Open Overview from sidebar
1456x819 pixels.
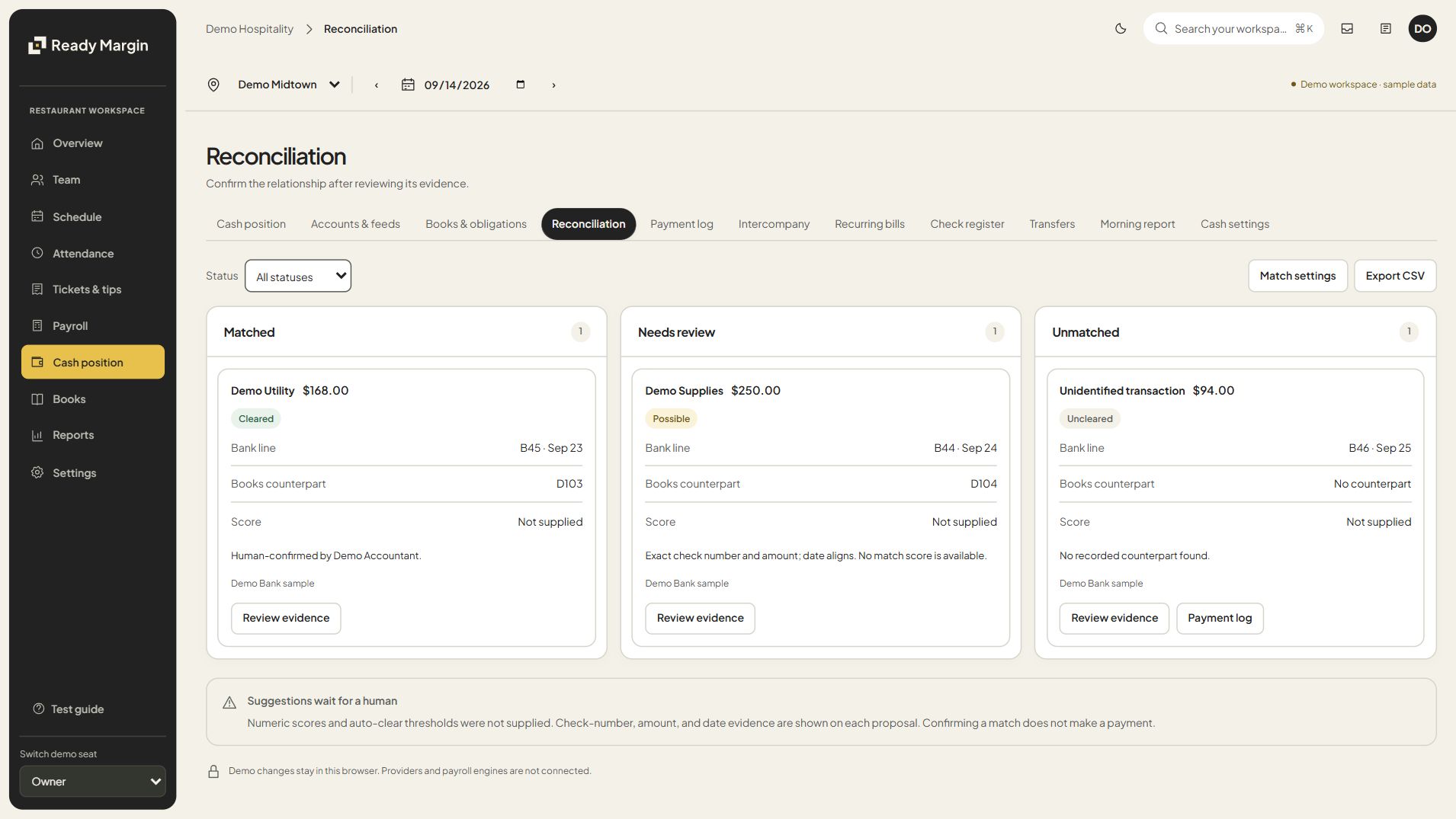pyautogui.click(x=93, y=143)
